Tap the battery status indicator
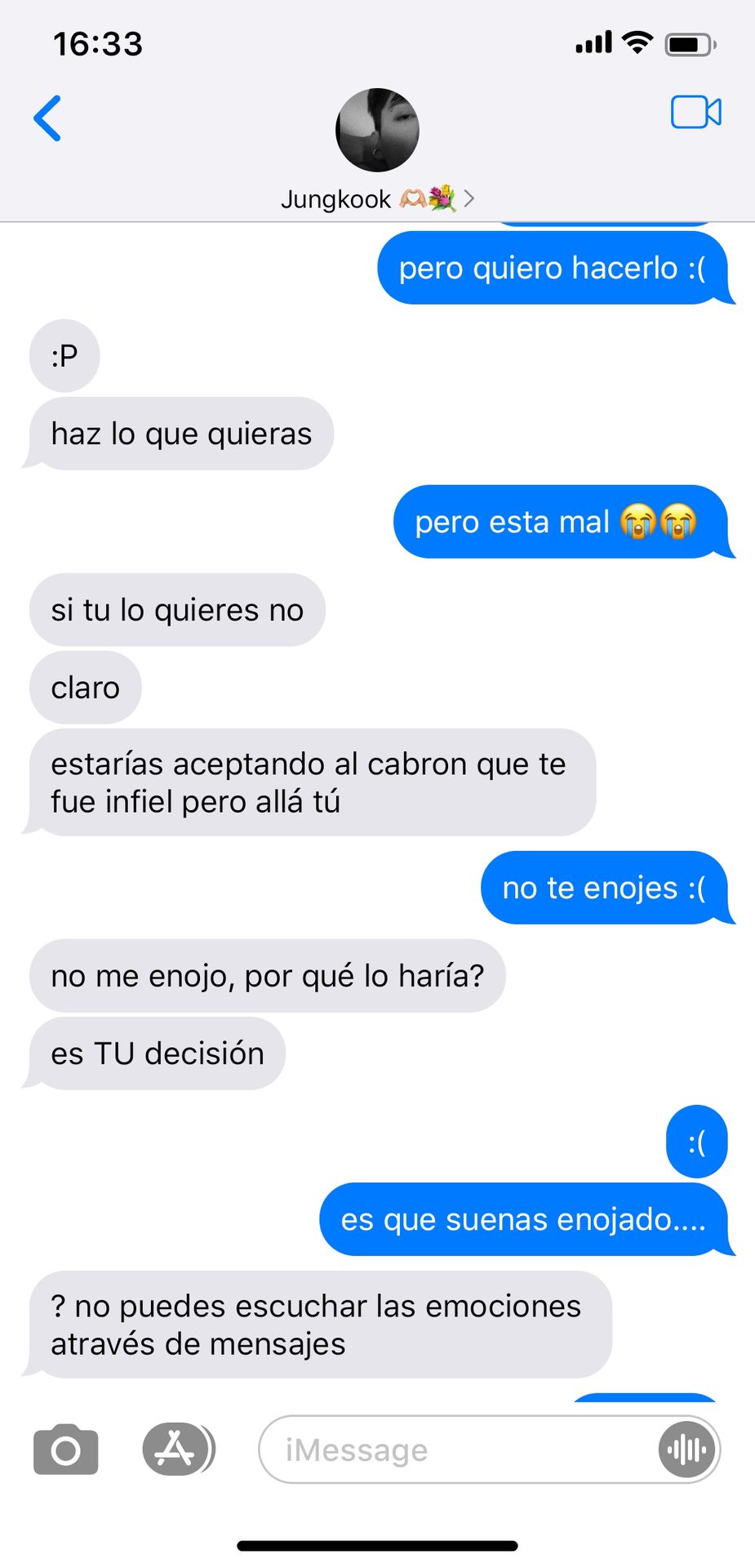755x1568 pixels. 691,43
